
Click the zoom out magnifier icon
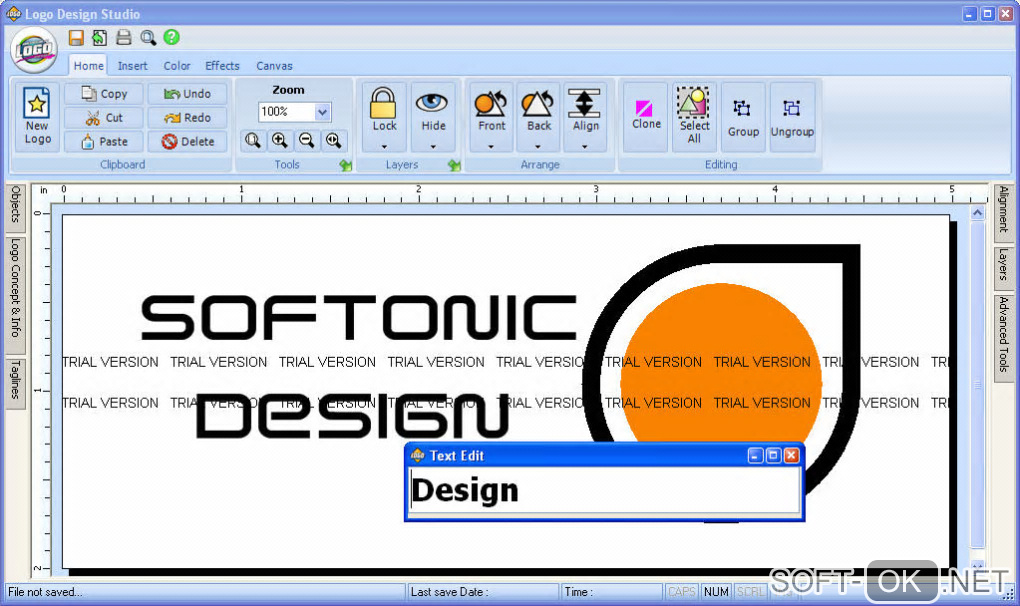[x=306, y=140]
